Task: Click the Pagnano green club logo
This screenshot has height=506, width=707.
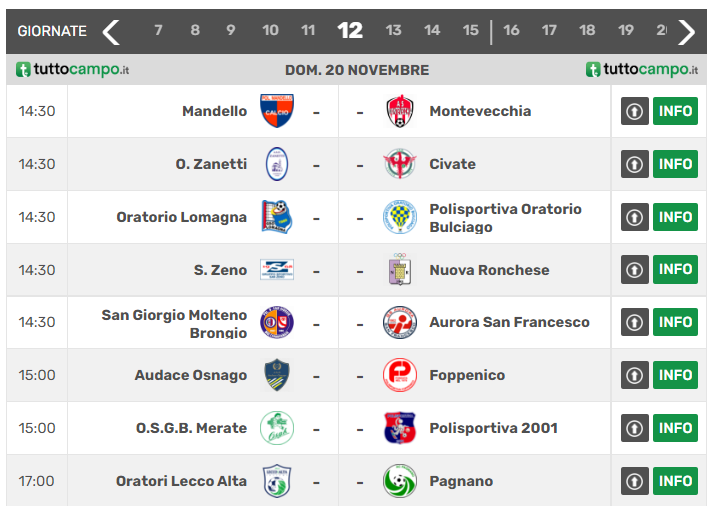Action: pyautogui.click(x=400, y=481)
